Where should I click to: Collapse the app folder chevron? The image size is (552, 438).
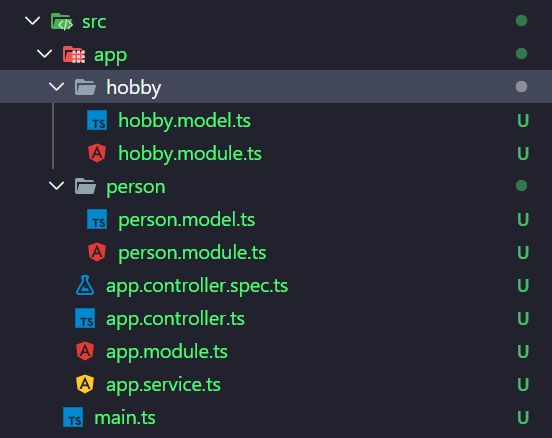(x=45, y=54)
